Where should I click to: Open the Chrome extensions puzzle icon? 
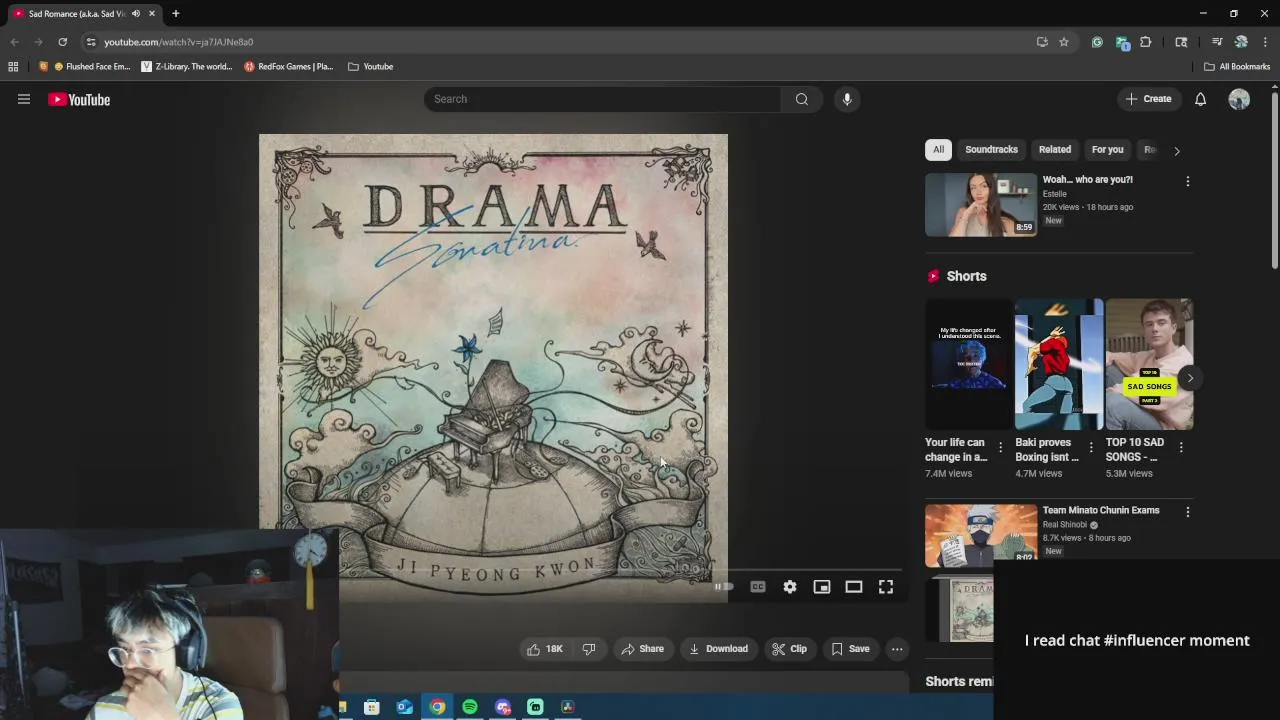[1146, 42]
